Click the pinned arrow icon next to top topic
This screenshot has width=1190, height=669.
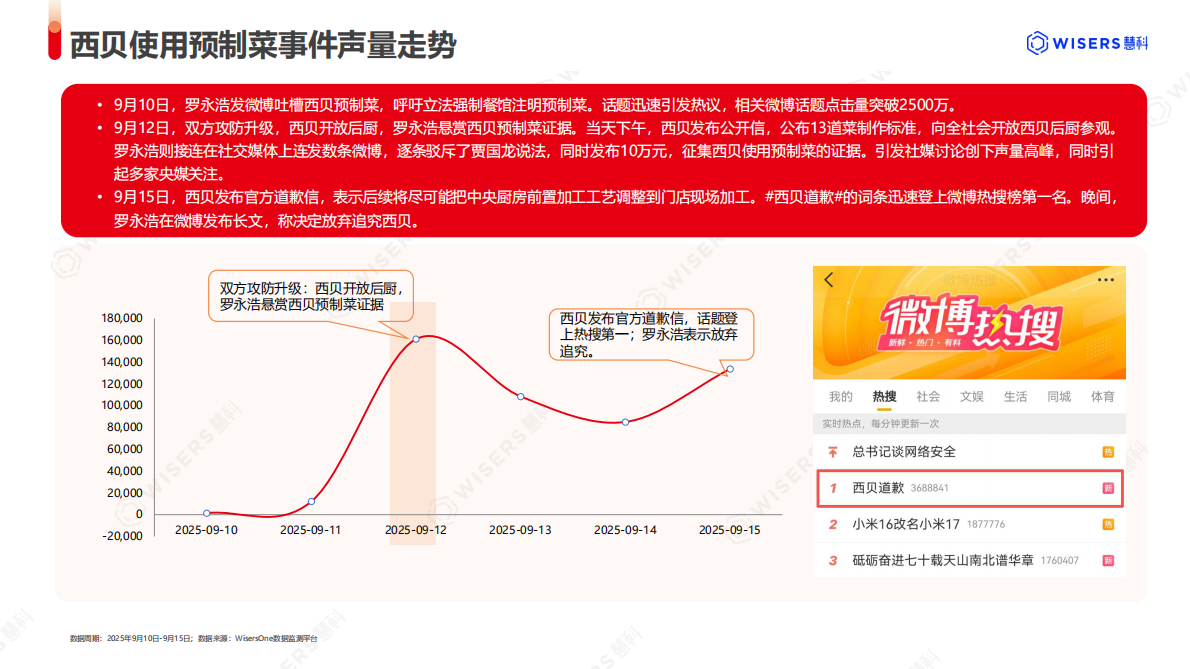(831, 451)
